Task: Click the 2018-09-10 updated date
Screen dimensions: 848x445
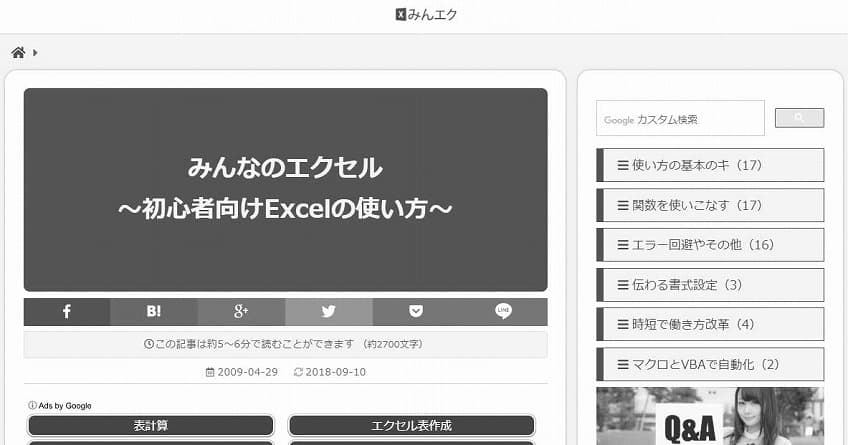Action: pos(330,372)
